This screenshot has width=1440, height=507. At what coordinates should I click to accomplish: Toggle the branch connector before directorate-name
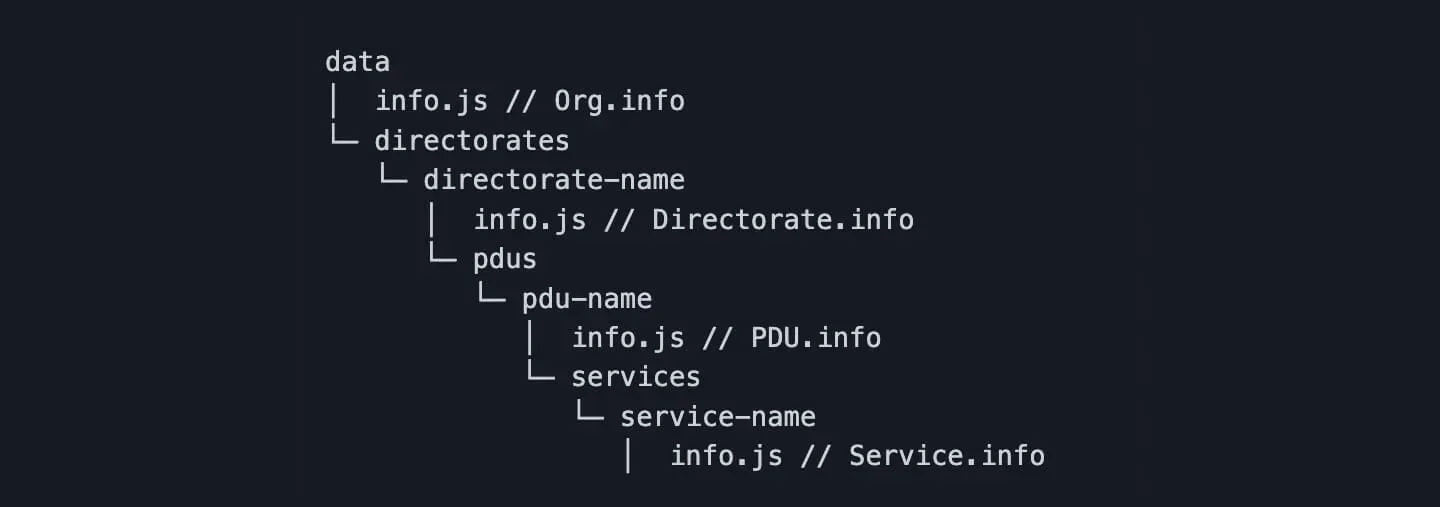pos(392,177)
